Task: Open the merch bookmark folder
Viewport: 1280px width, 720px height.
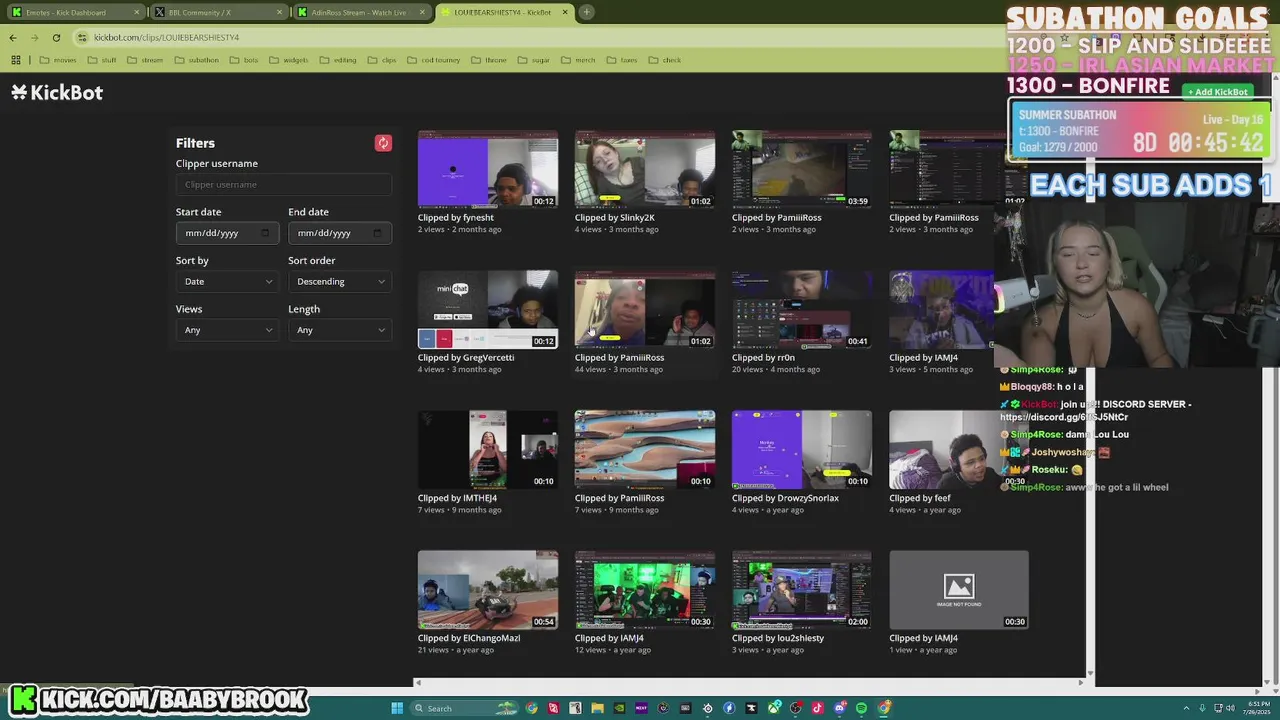Action: pyautogui.click(x=578, y=60)
